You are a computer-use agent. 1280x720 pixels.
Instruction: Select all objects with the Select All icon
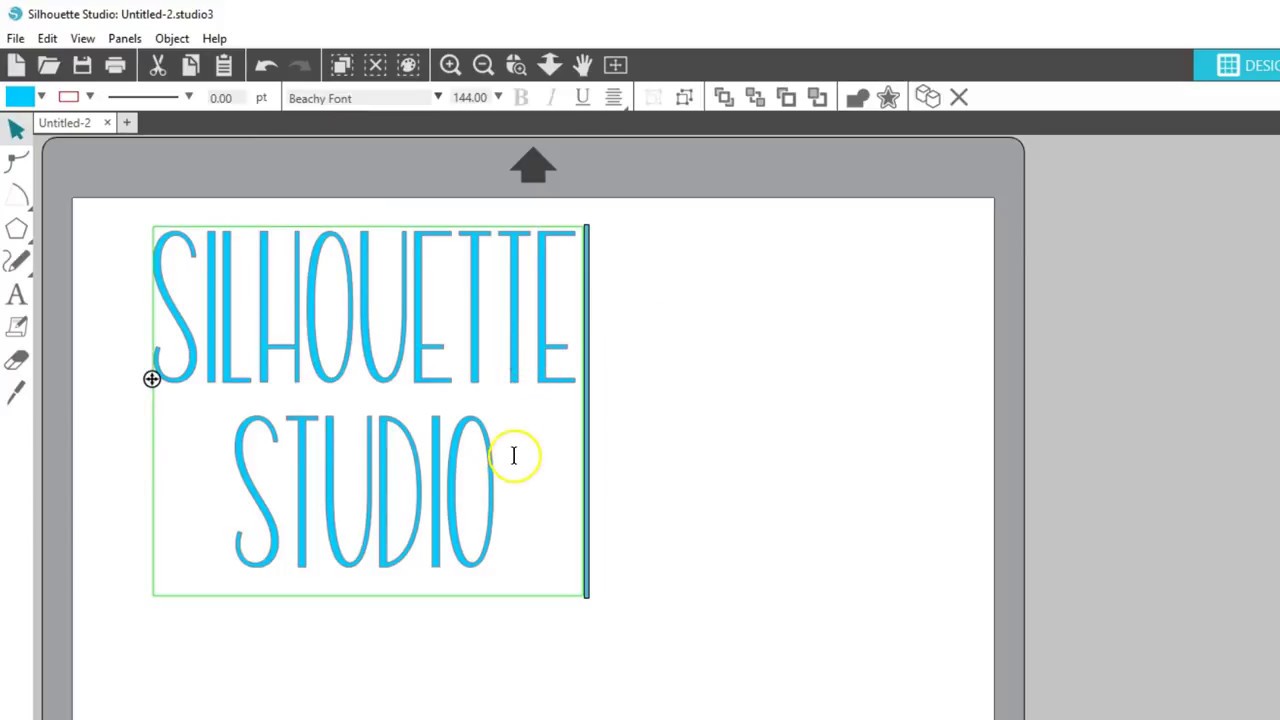coord(342,66)
